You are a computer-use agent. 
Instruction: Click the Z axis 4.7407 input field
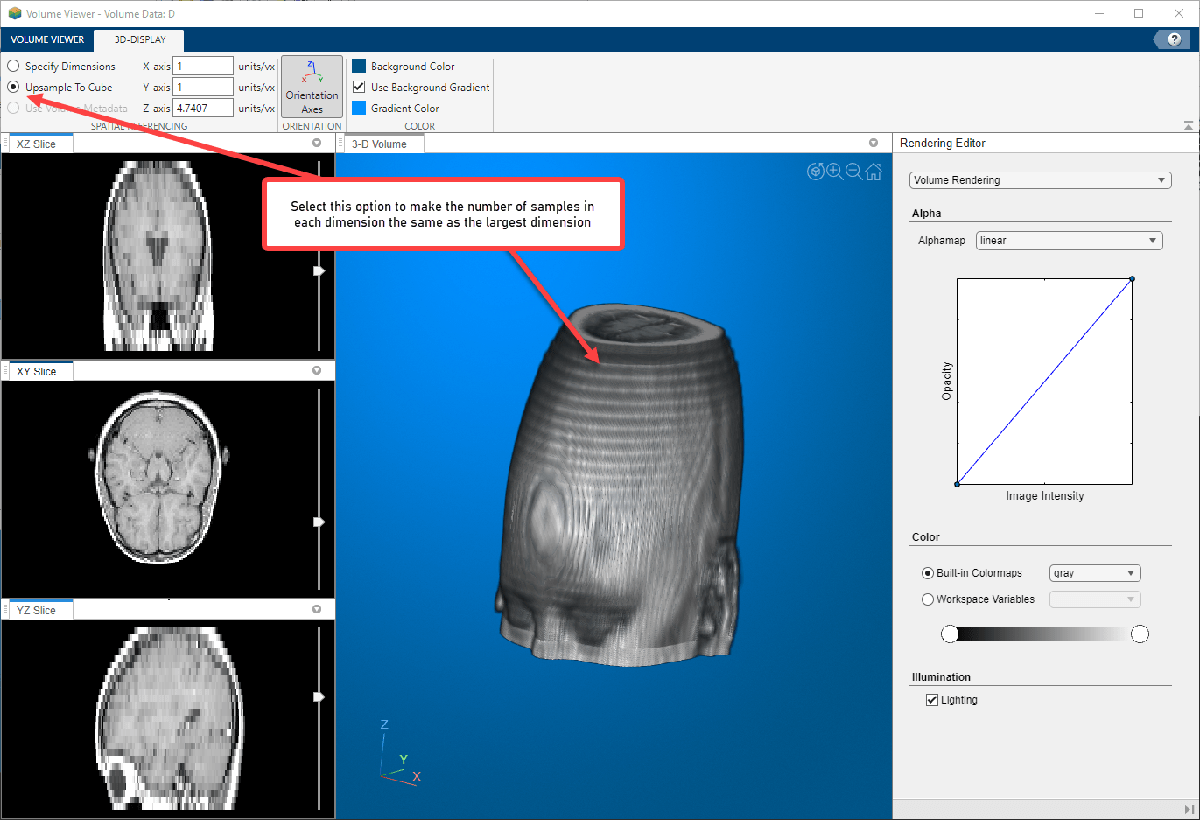[x=203, y=108]
